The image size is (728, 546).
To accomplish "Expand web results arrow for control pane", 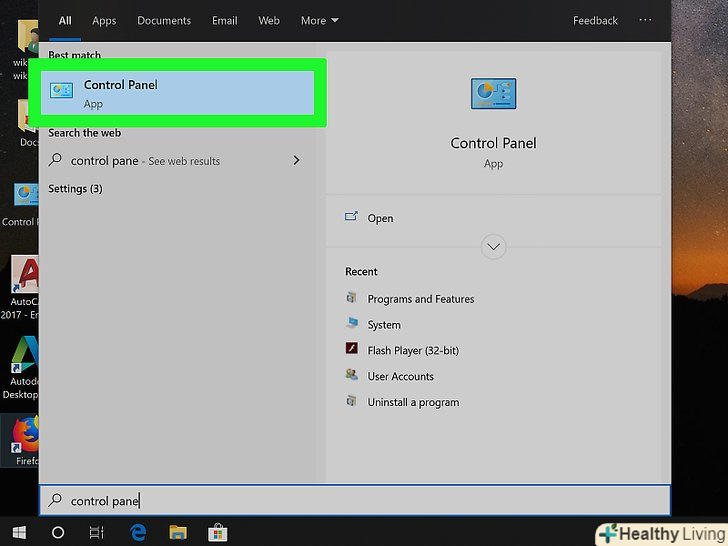I will pyautogui.click(x=296, y=160).
